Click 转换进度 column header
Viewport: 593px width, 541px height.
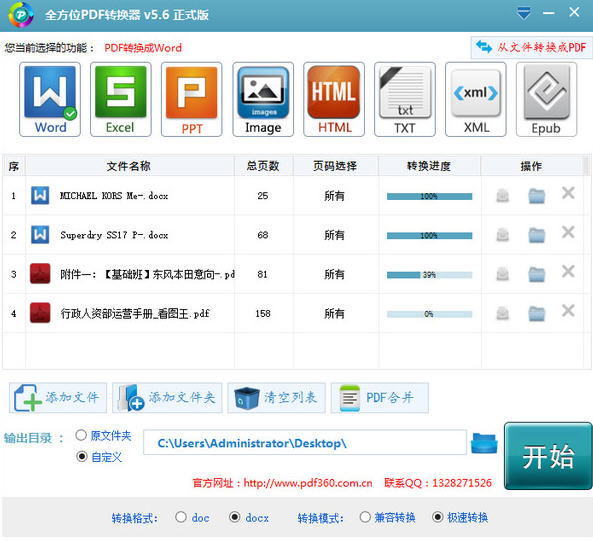429,166
